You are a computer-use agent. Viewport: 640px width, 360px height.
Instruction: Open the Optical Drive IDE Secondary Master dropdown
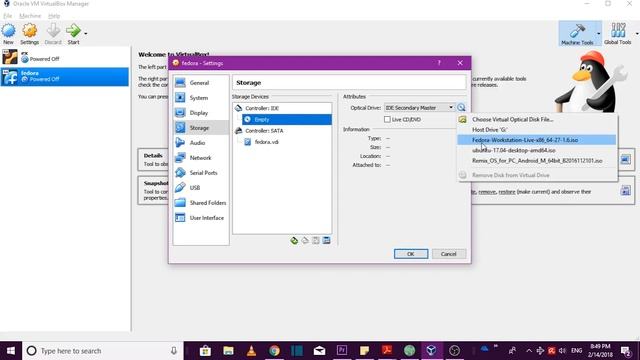[419, 108]
